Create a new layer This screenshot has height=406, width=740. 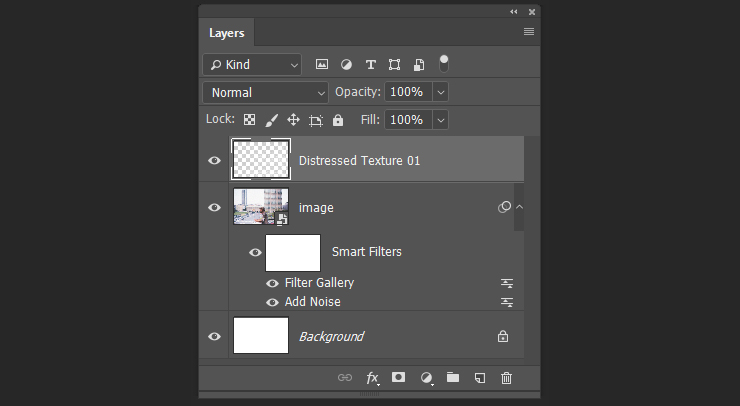479,378
